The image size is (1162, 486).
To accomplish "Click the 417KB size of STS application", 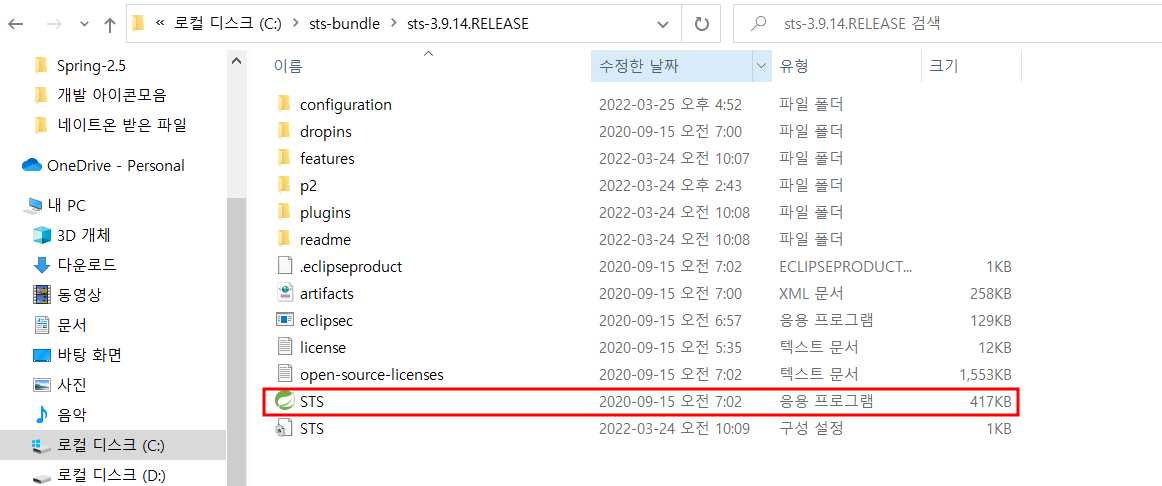I will tap(990, 402).
